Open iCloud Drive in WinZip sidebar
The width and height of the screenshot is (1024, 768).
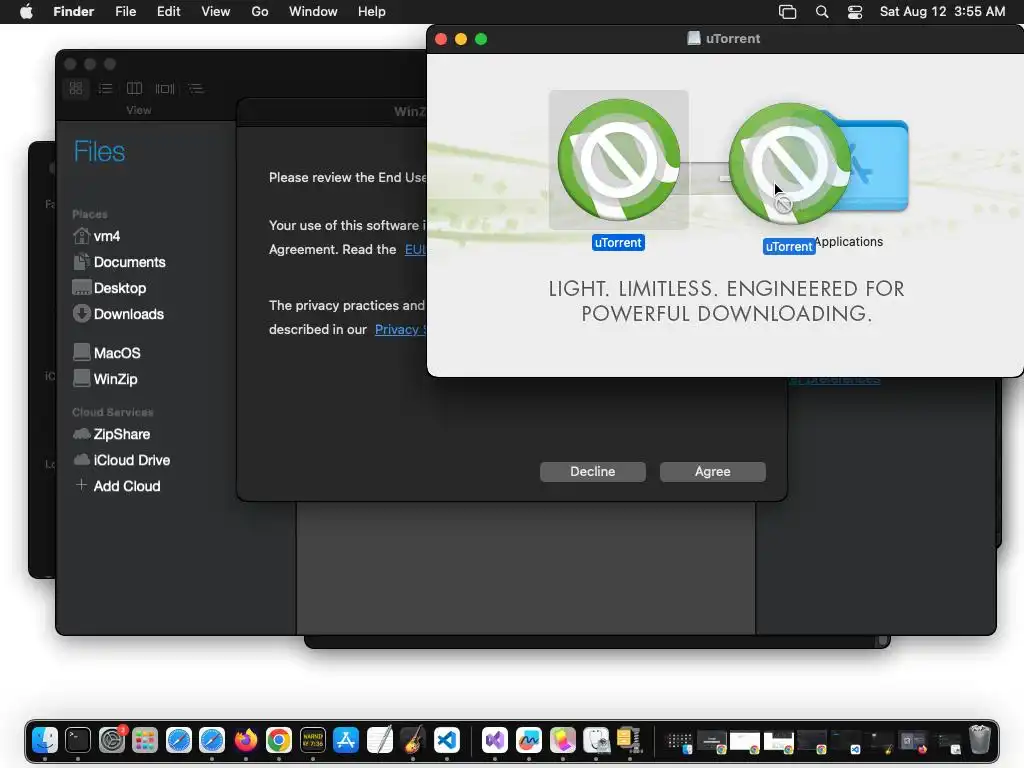pyautogui.click(x=121, y=460)
